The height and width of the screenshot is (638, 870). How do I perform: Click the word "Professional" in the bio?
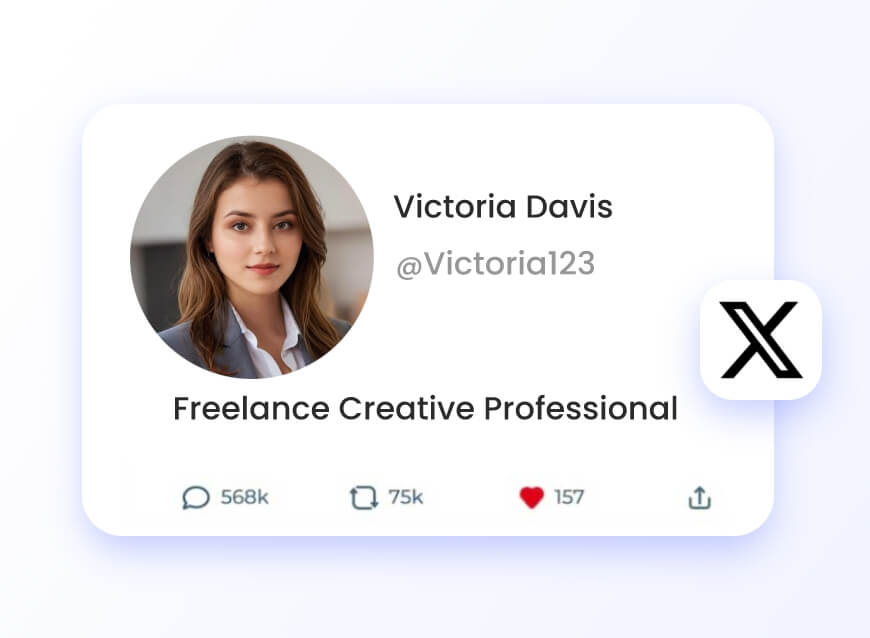click(x=581, y=409)
